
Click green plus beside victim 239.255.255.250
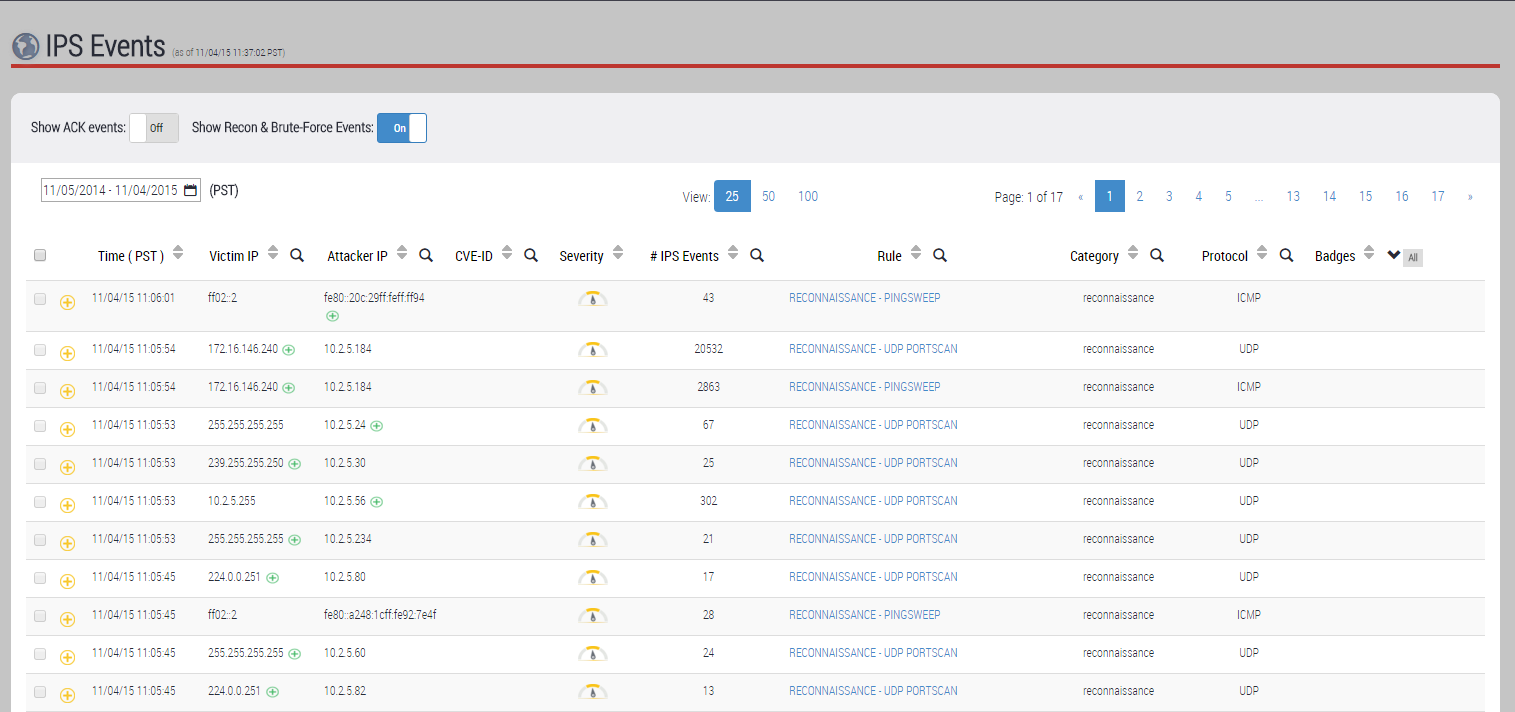[x=295, y=464]
